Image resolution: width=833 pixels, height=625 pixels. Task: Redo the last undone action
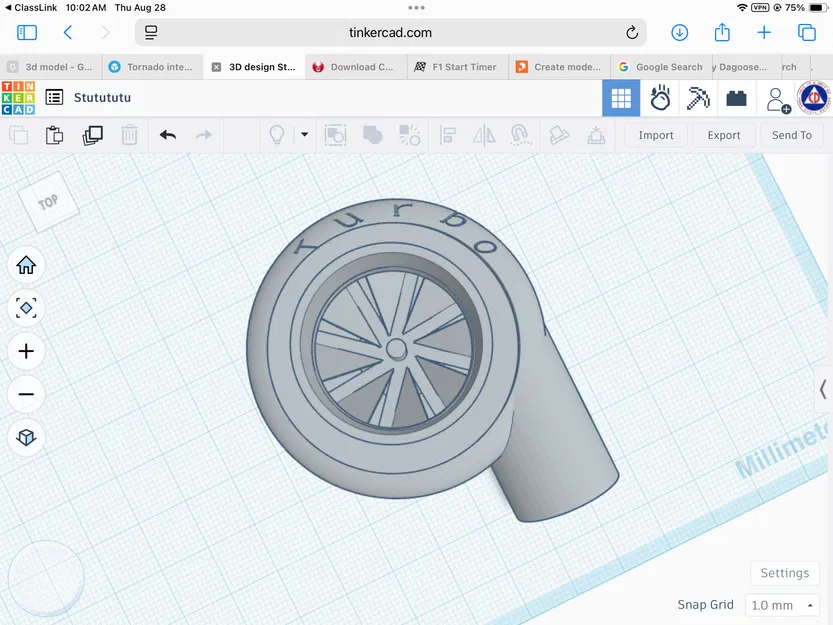[203, 135]
